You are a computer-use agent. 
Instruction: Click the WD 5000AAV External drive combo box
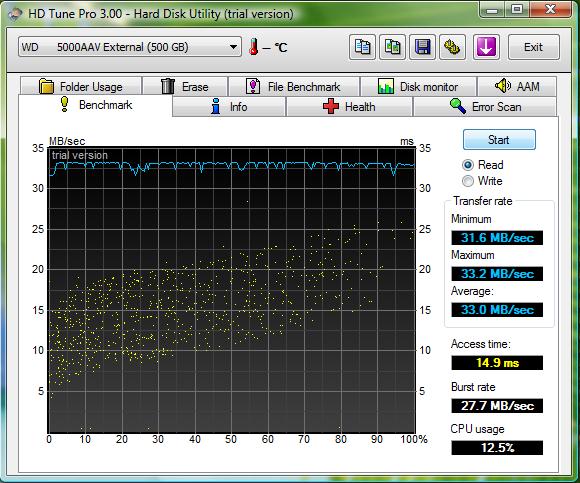point(130,47)
